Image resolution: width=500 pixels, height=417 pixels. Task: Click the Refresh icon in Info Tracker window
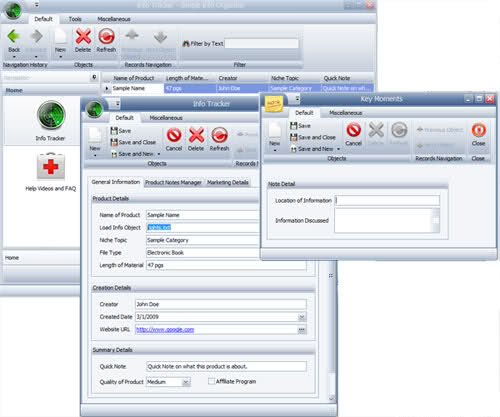(x=219, y=135)
